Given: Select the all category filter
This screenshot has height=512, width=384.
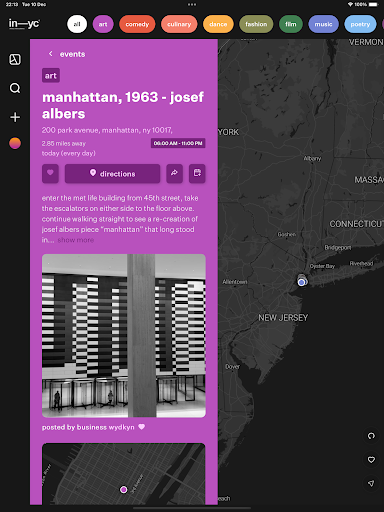Looking at the screenshot, I should tap(77, 24).
